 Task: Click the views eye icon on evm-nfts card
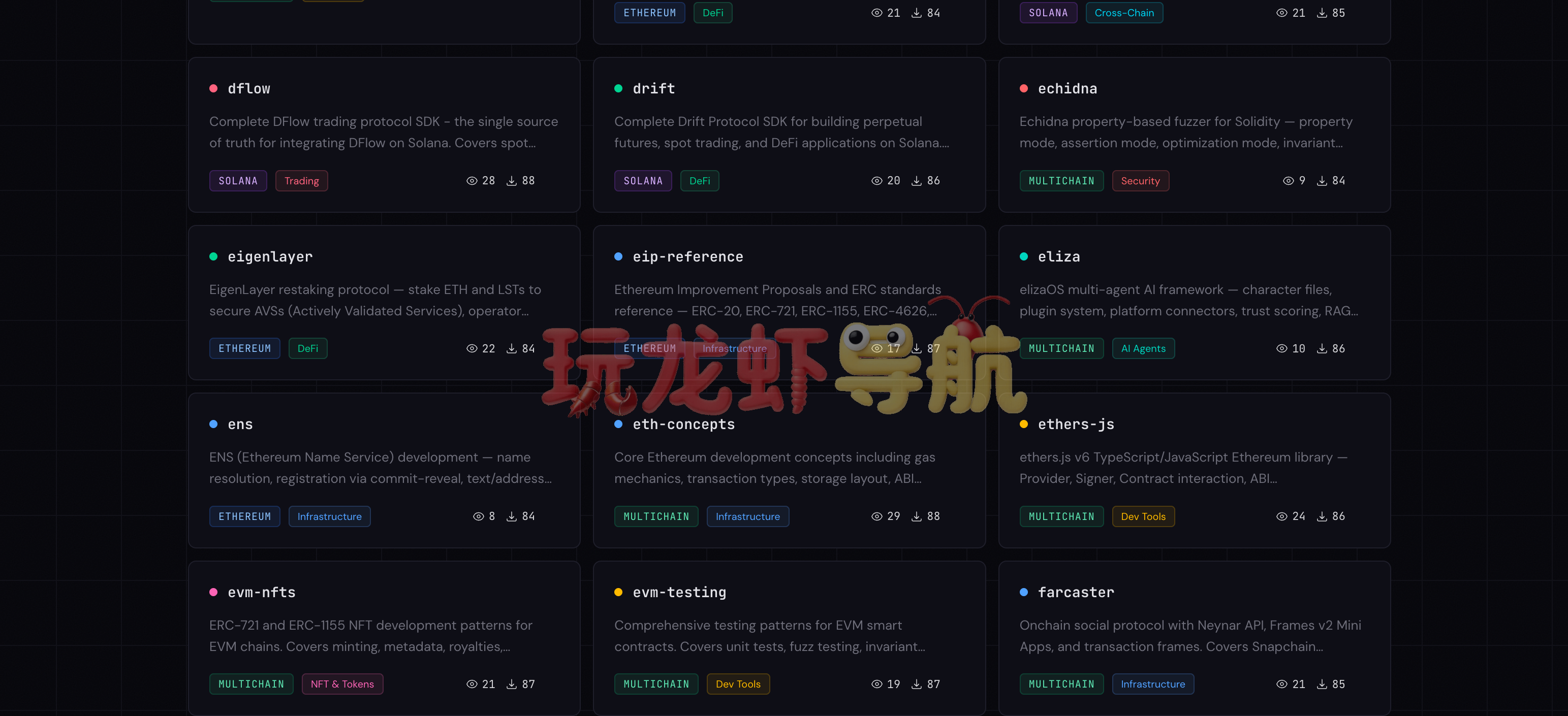coord(472,685)
